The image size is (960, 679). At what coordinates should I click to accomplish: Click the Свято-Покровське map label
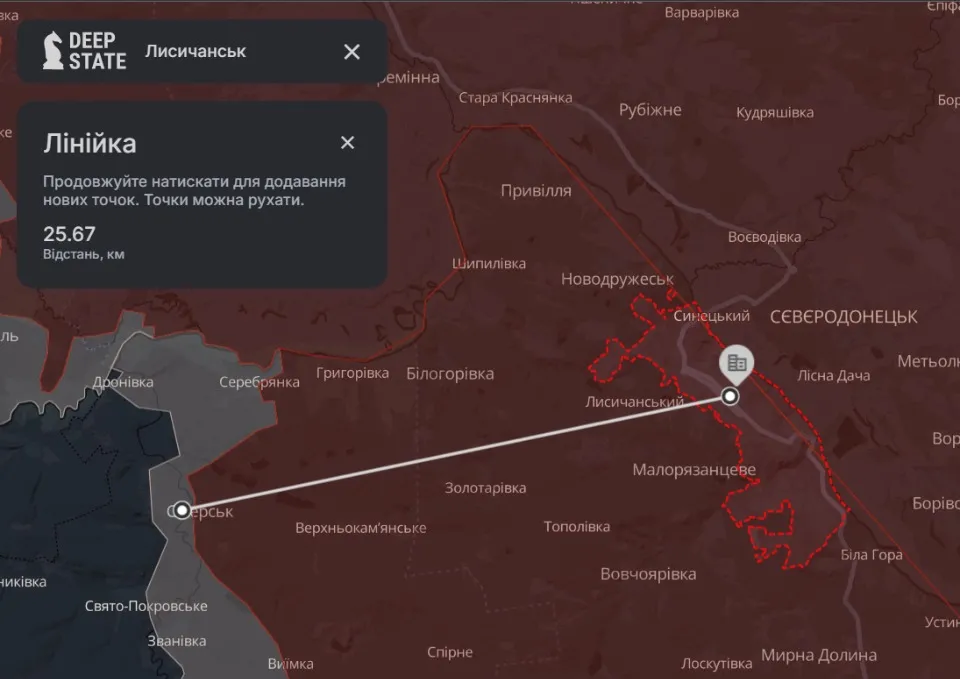146,606
